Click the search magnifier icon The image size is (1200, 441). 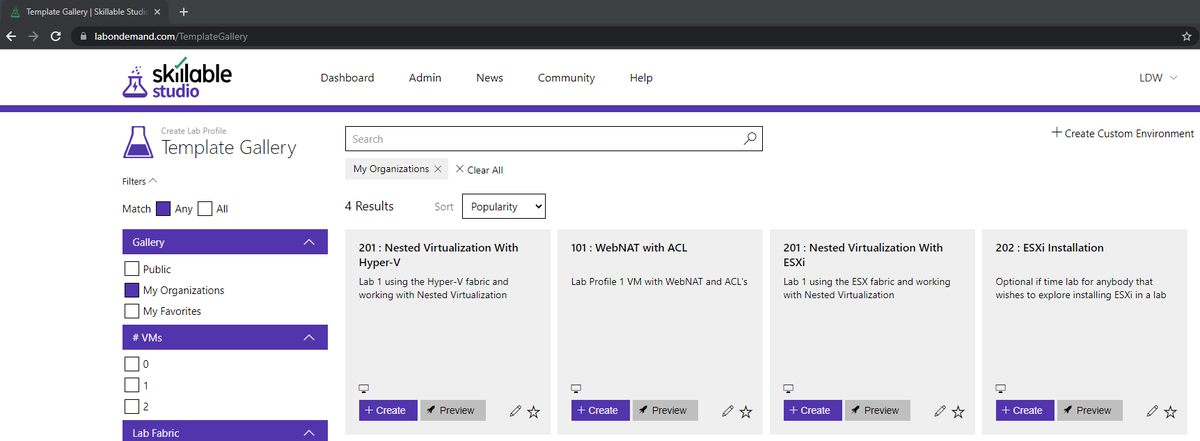pos(750,139)
